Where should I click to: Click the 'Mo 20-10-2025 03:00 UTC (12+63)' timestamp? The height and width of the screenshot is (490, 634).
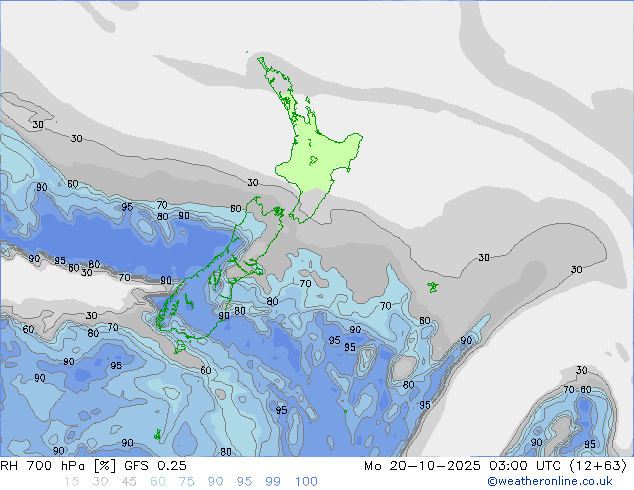[495, 466]
